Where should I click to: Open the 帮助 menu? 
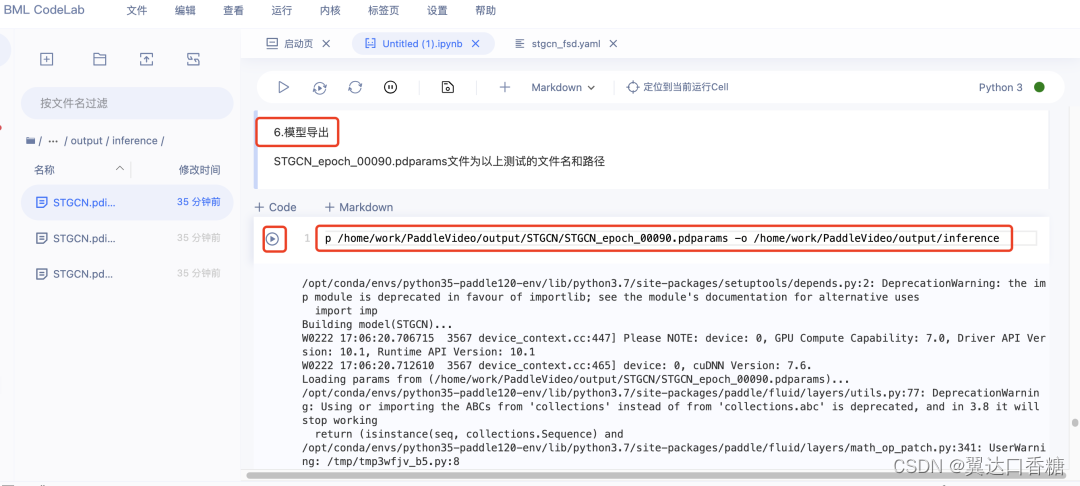tap(485, 11)
